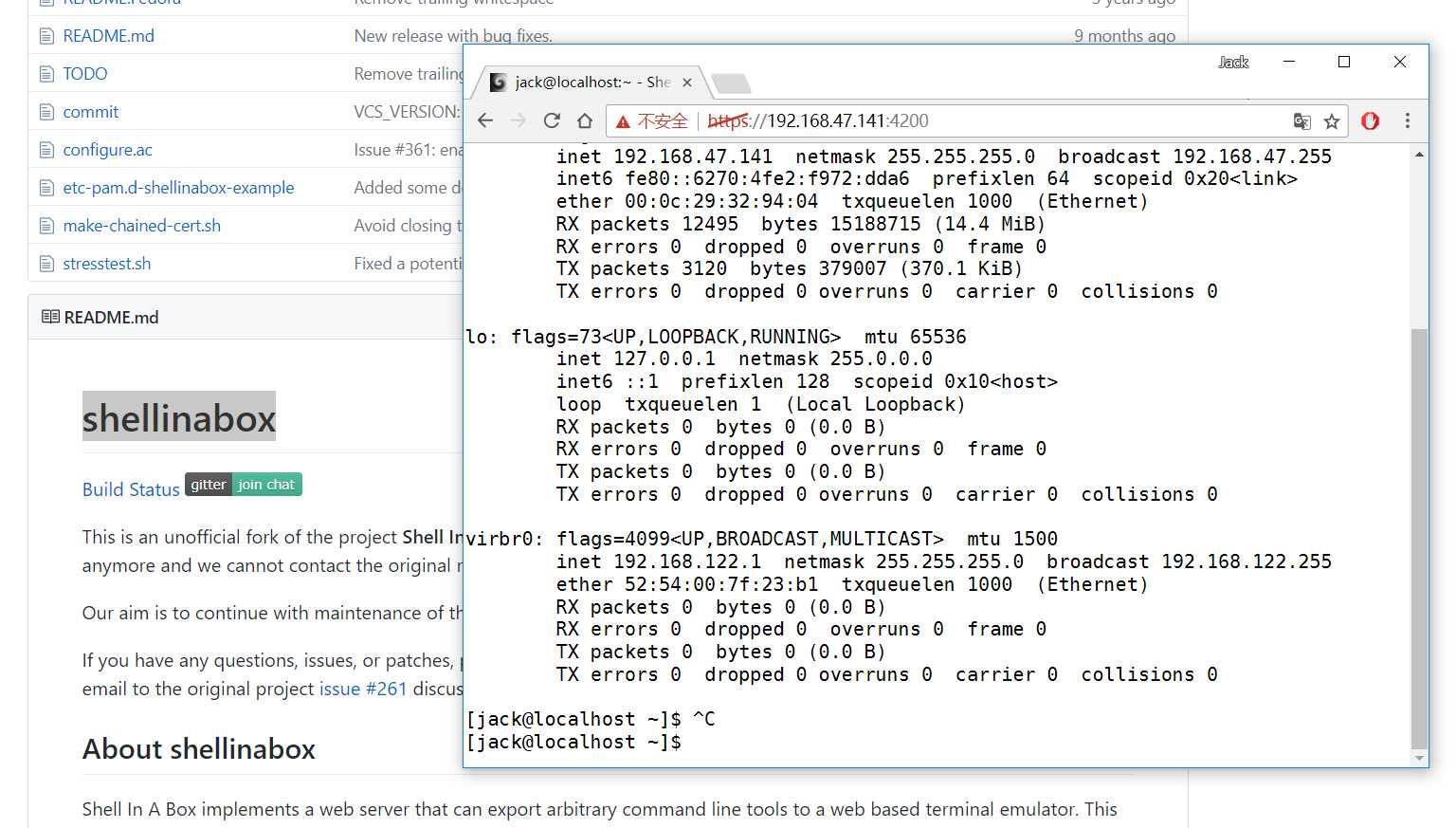Click the book icon in README.md header
This screenshot has height=828, width=1456.
50,317
